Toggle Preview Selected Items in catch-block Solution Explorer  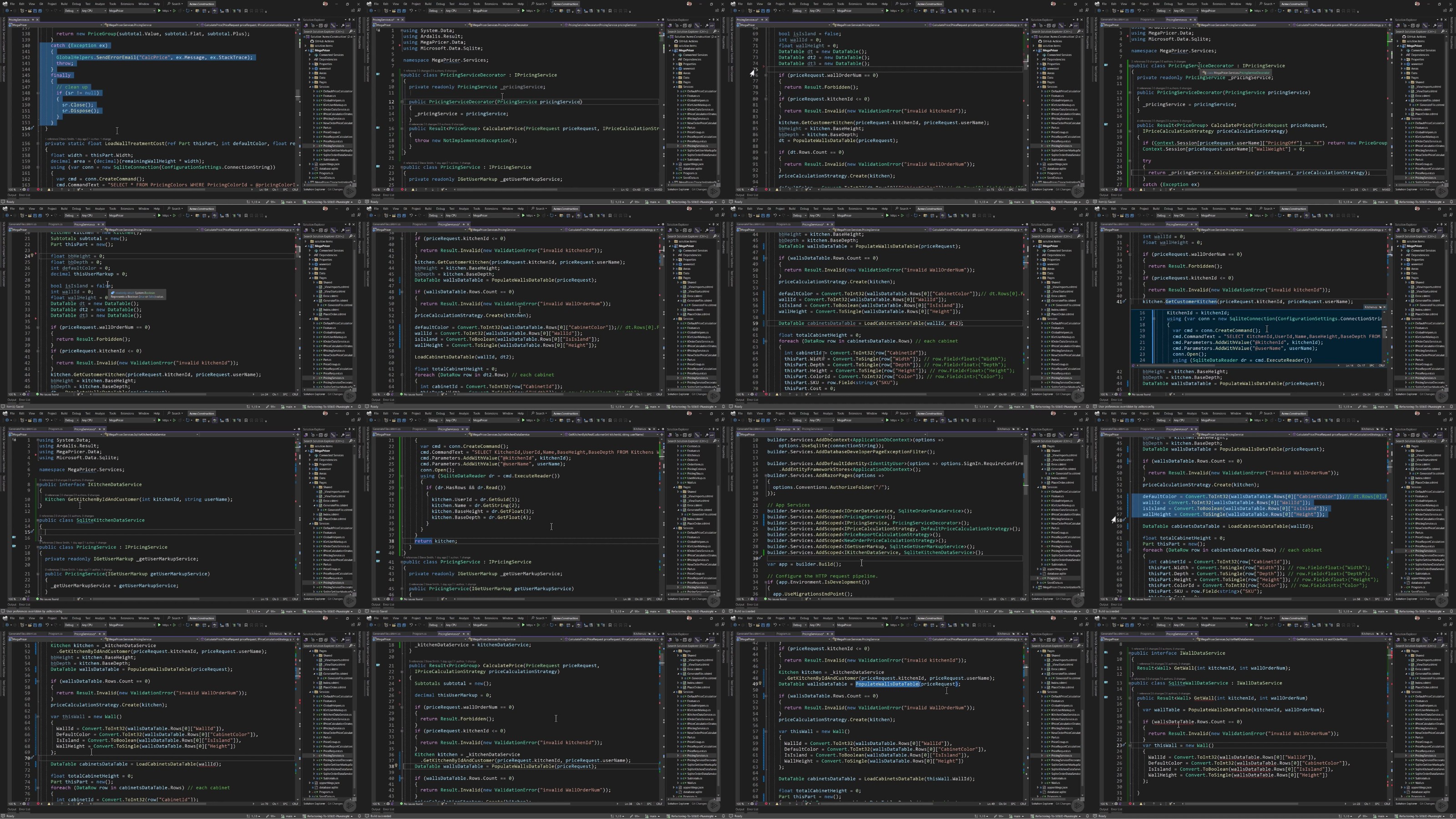(348, 25)
